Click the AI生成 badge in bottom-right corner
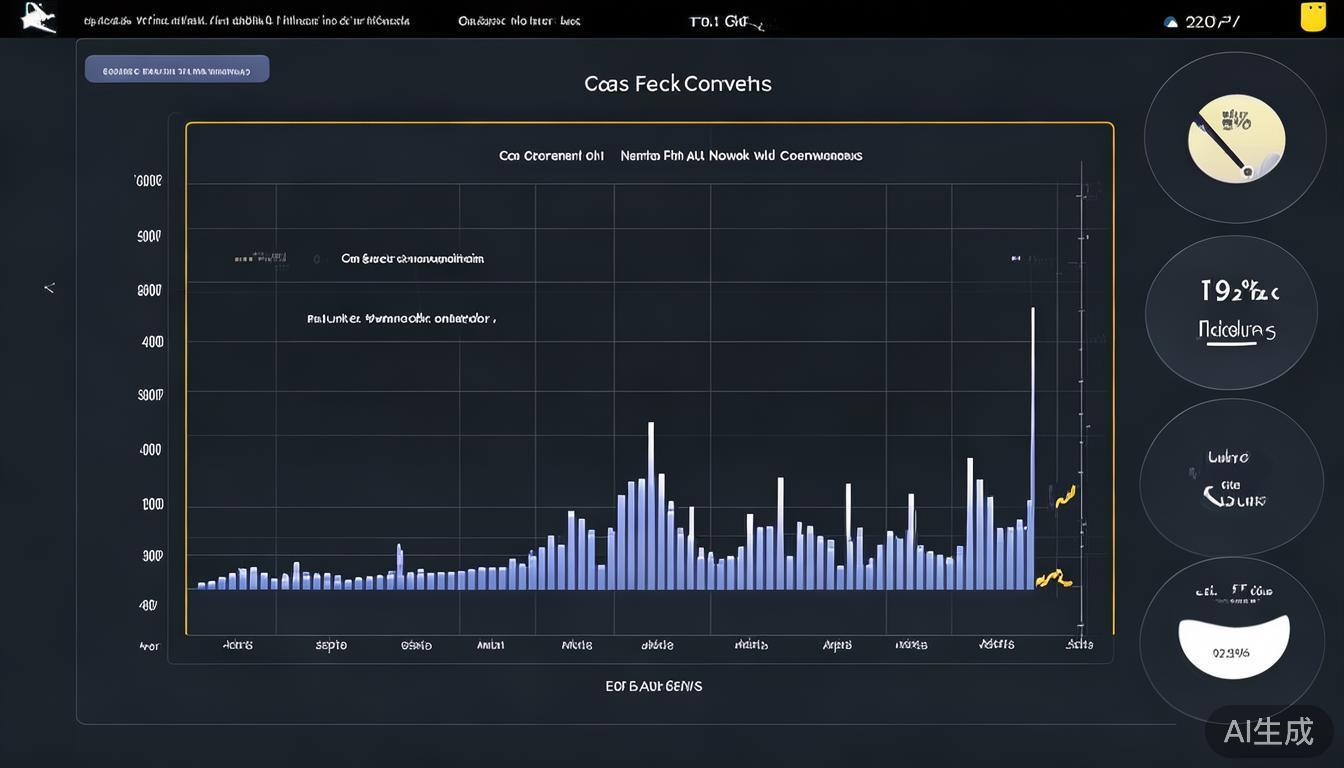This screenshot has height=768, width=1344. pos(1268,731)
